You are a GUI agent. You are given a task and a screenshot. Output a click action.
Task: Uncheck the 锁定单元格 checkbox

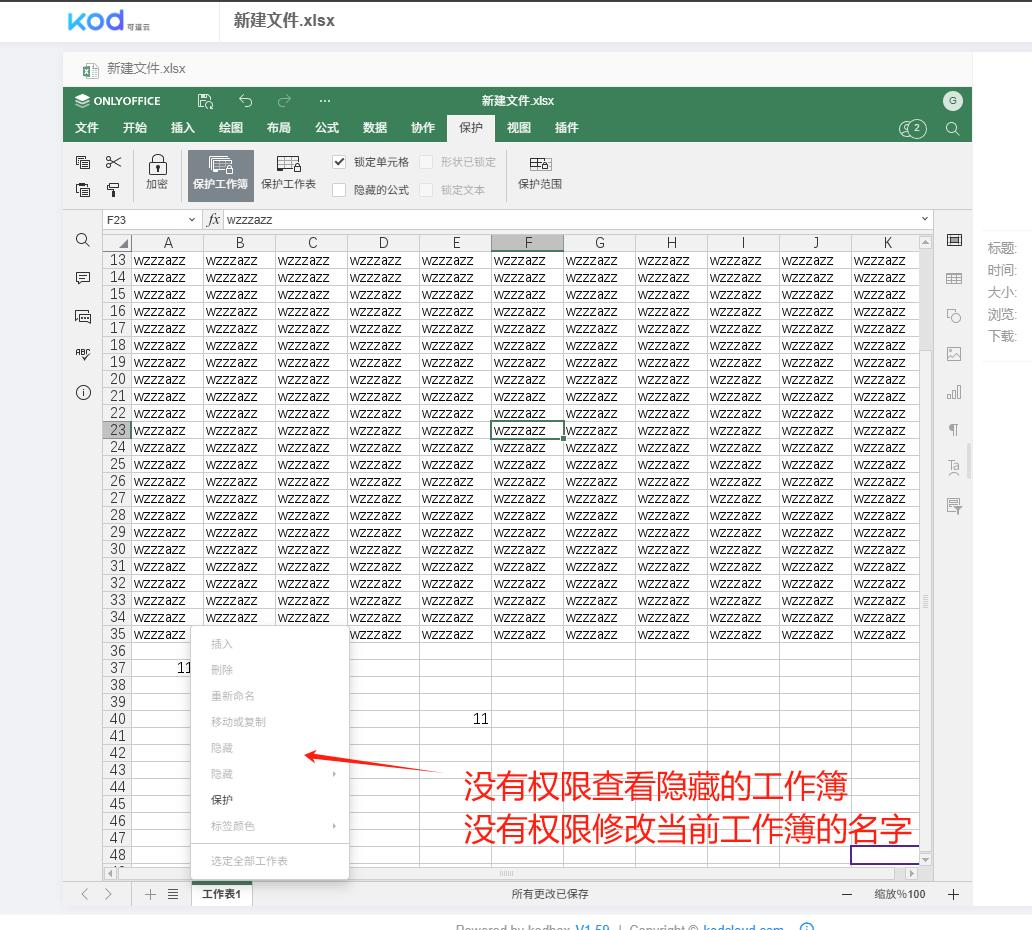coord(339,162)
